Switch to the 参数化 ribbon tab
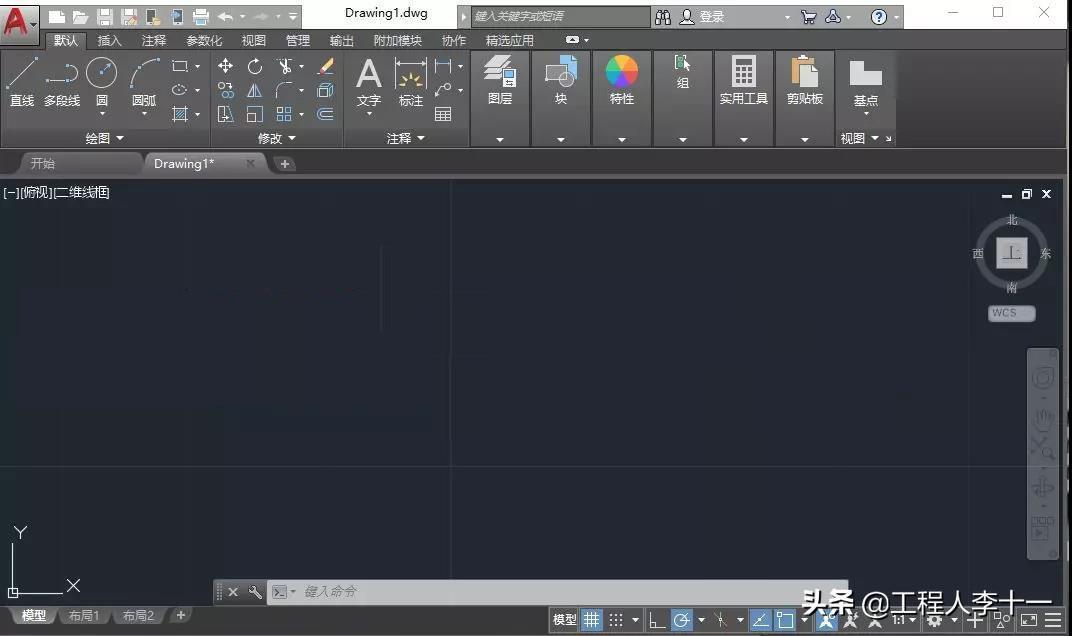 pyautogui.click(x=204, y=40)
